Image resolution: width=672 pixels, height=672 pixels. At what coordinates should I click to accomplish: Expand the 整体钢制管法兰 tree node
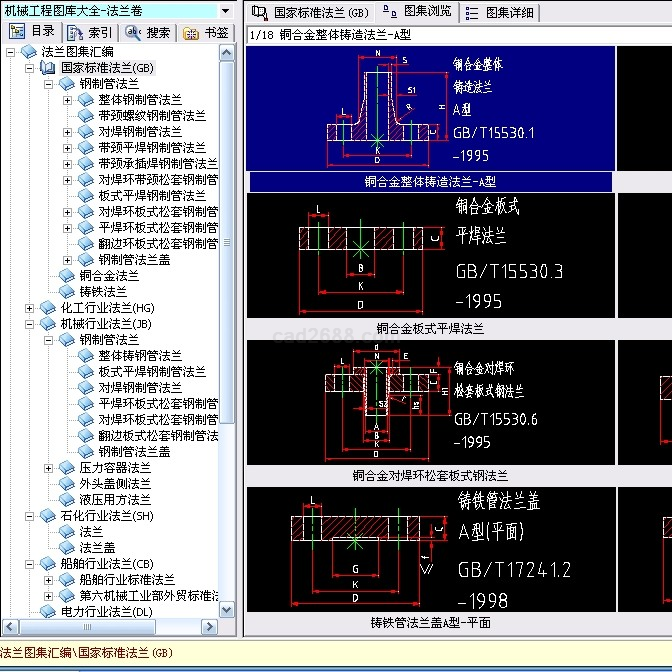pos(68,100)
